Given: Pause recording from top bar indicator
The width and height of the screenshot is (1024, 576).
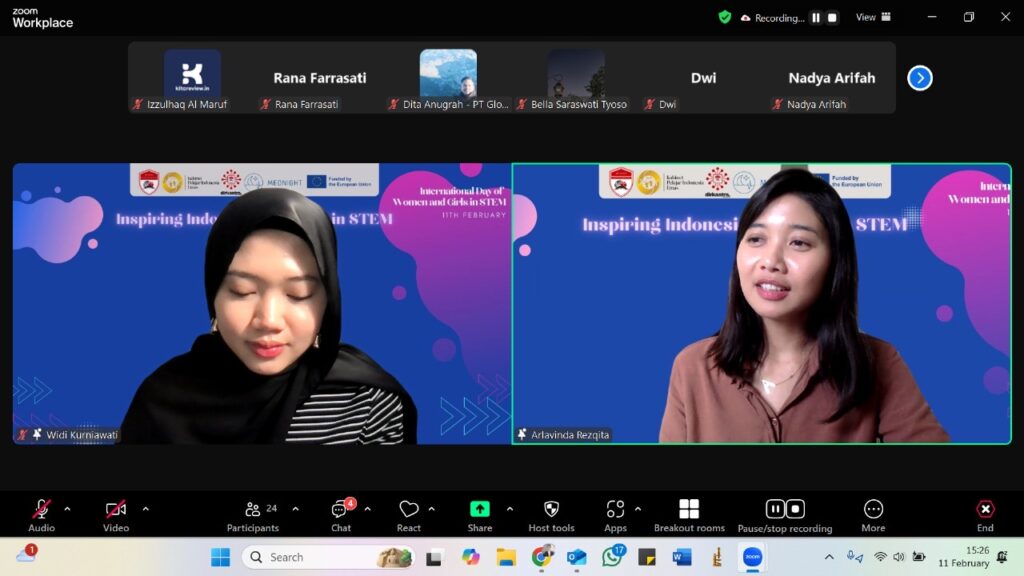Looking at the screenshot, I should 816,18.
